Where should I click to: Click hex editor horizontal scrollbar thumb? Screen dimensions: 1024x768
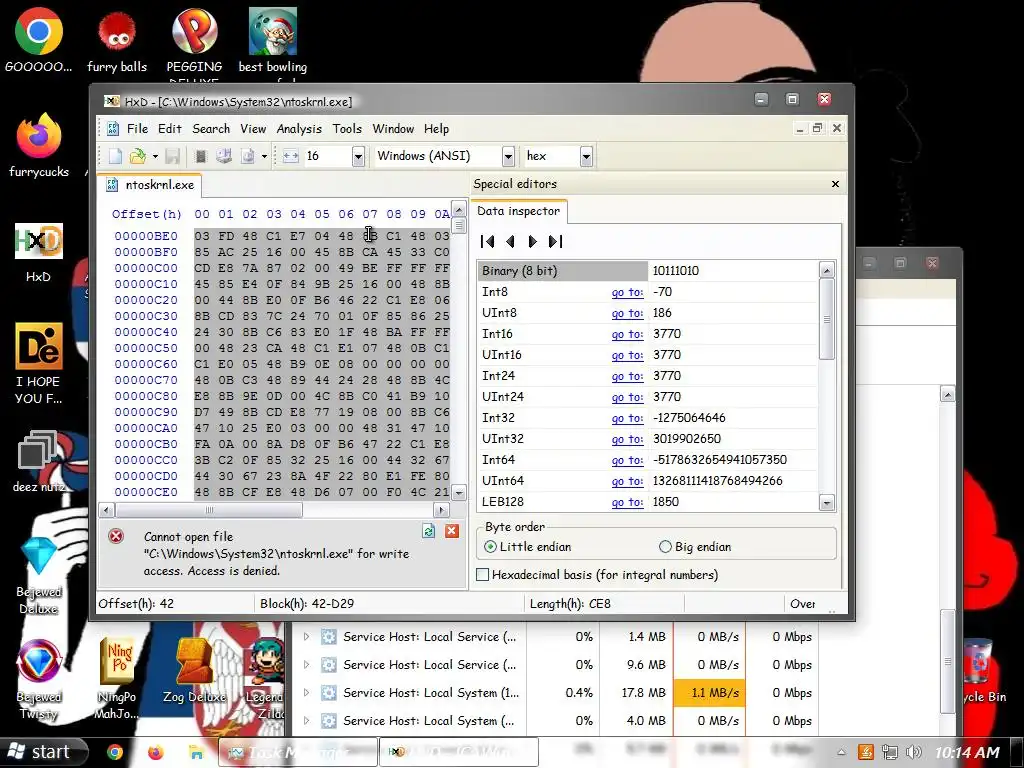[209, 510]
